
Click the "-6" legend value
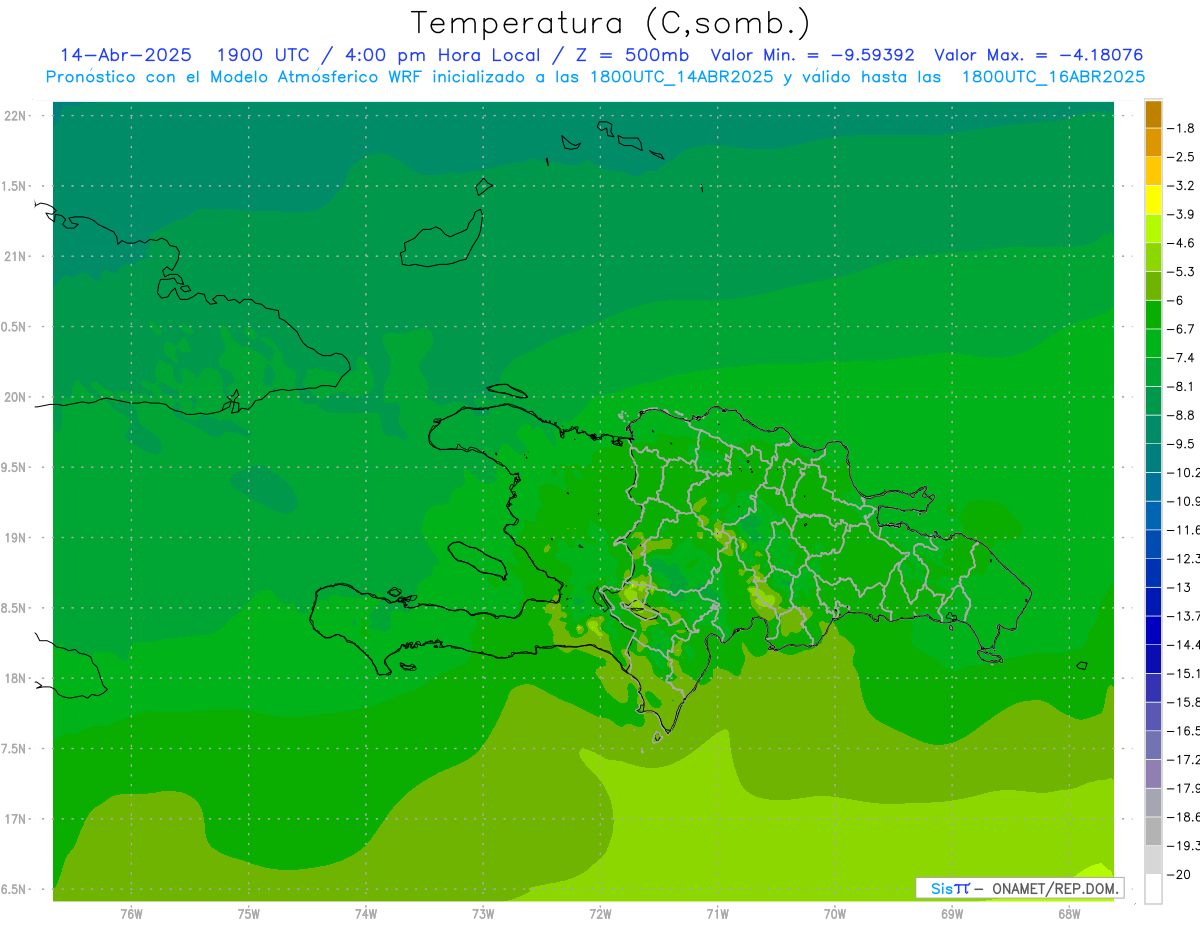tap(1174, 300)
